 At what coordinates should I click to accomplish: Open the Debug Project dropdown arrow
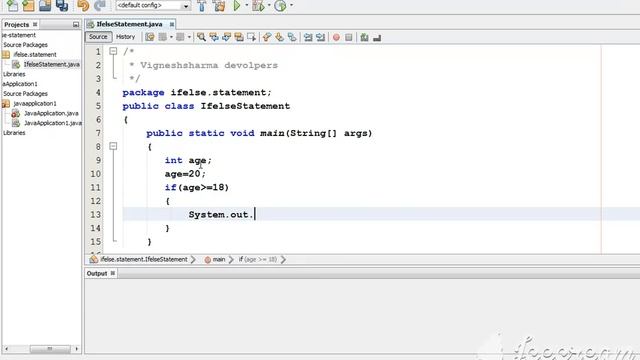point(269,5)
